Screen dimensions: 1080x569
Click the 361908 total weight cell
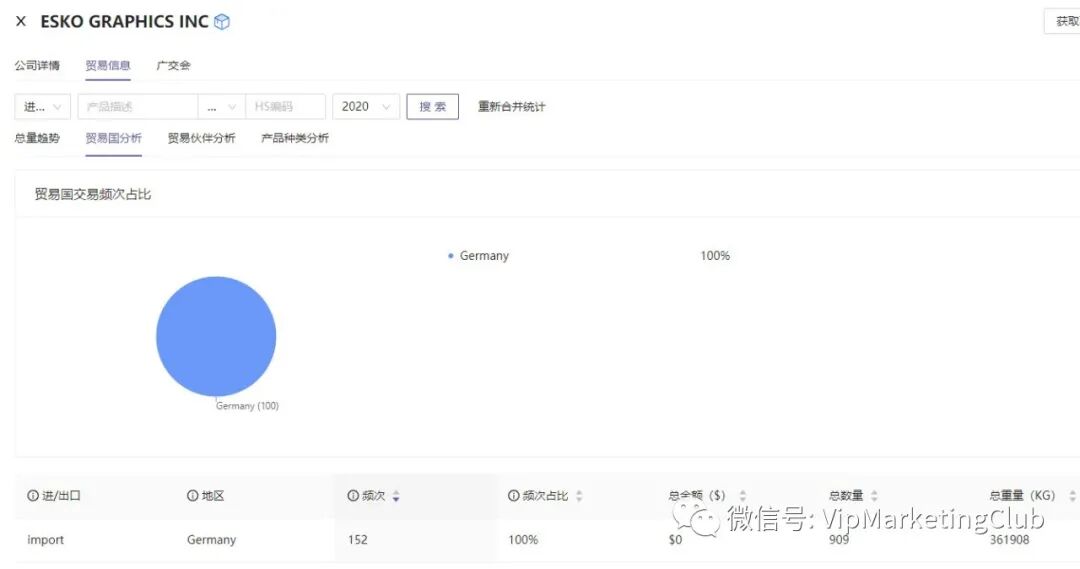pos(1009,540)
